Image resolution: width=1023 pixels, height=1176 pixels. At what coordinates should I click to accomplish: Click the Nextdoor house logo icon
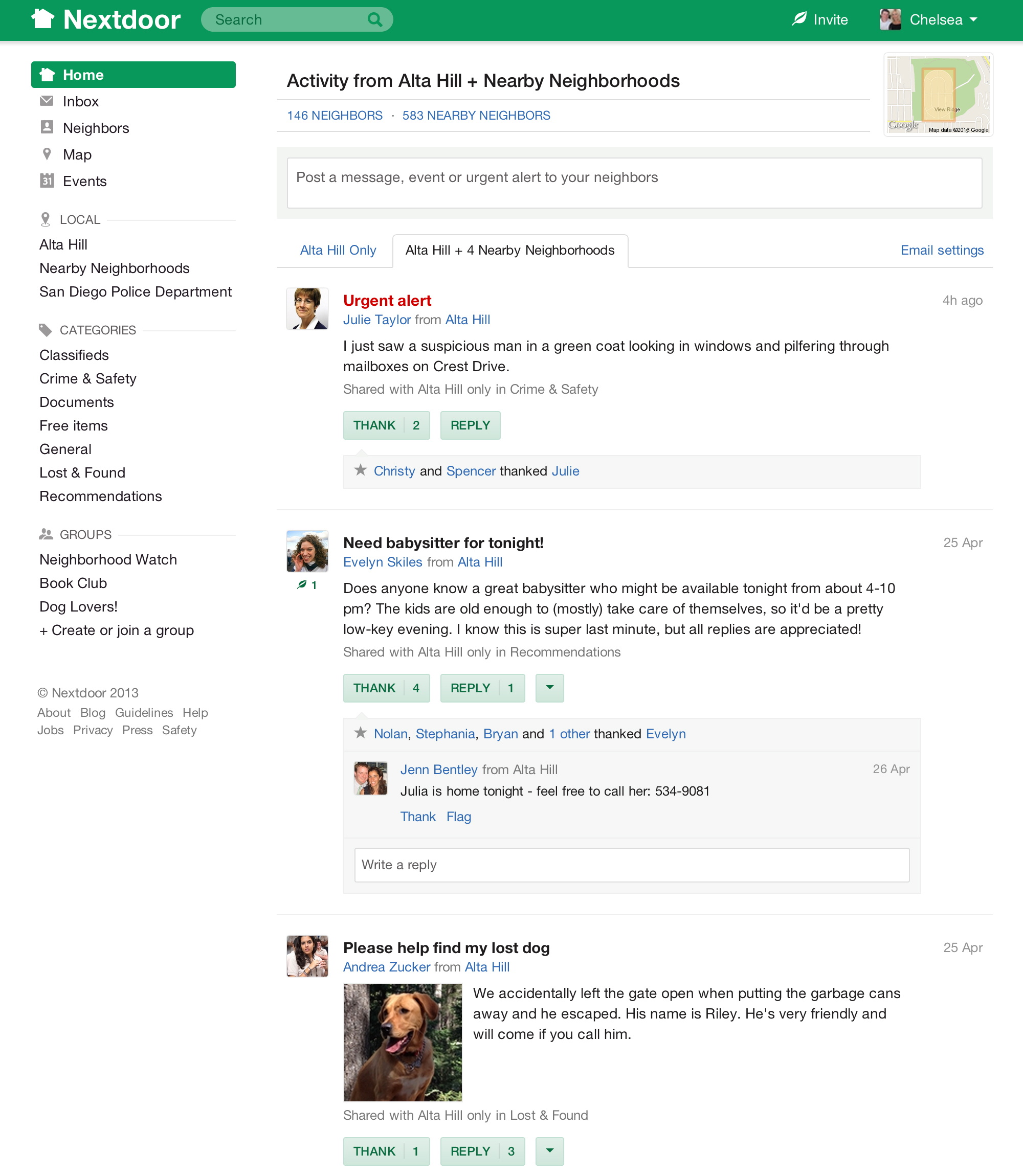pos(43,19)
